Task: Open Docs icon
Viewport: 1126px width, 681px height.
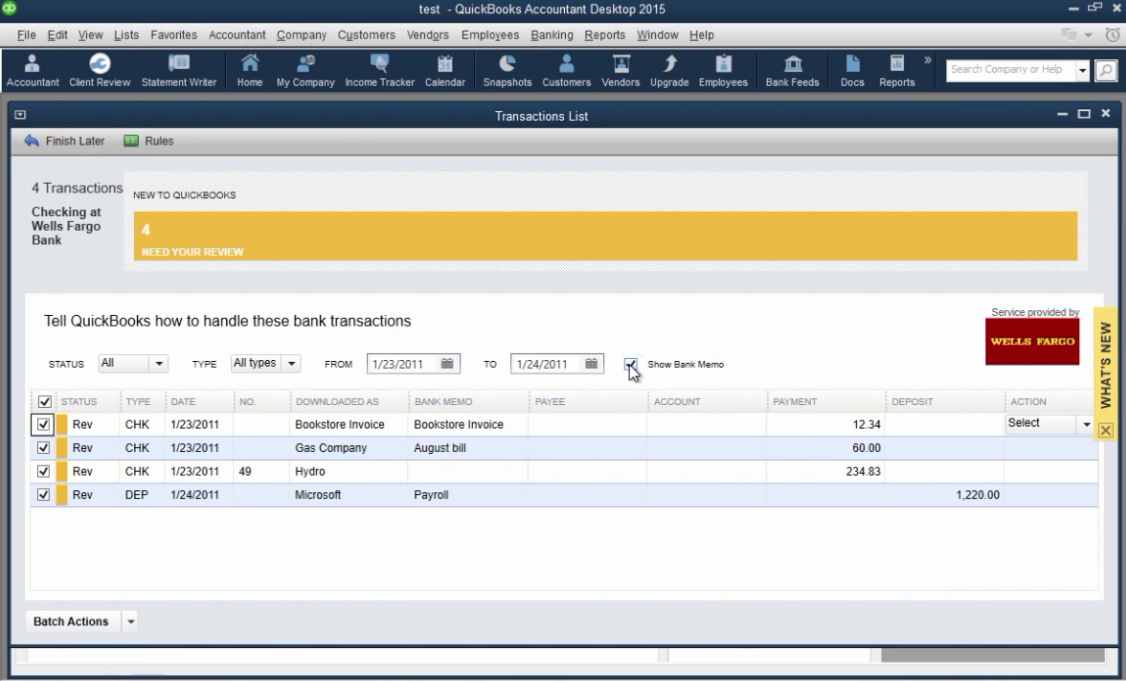Action: (852, 70)
